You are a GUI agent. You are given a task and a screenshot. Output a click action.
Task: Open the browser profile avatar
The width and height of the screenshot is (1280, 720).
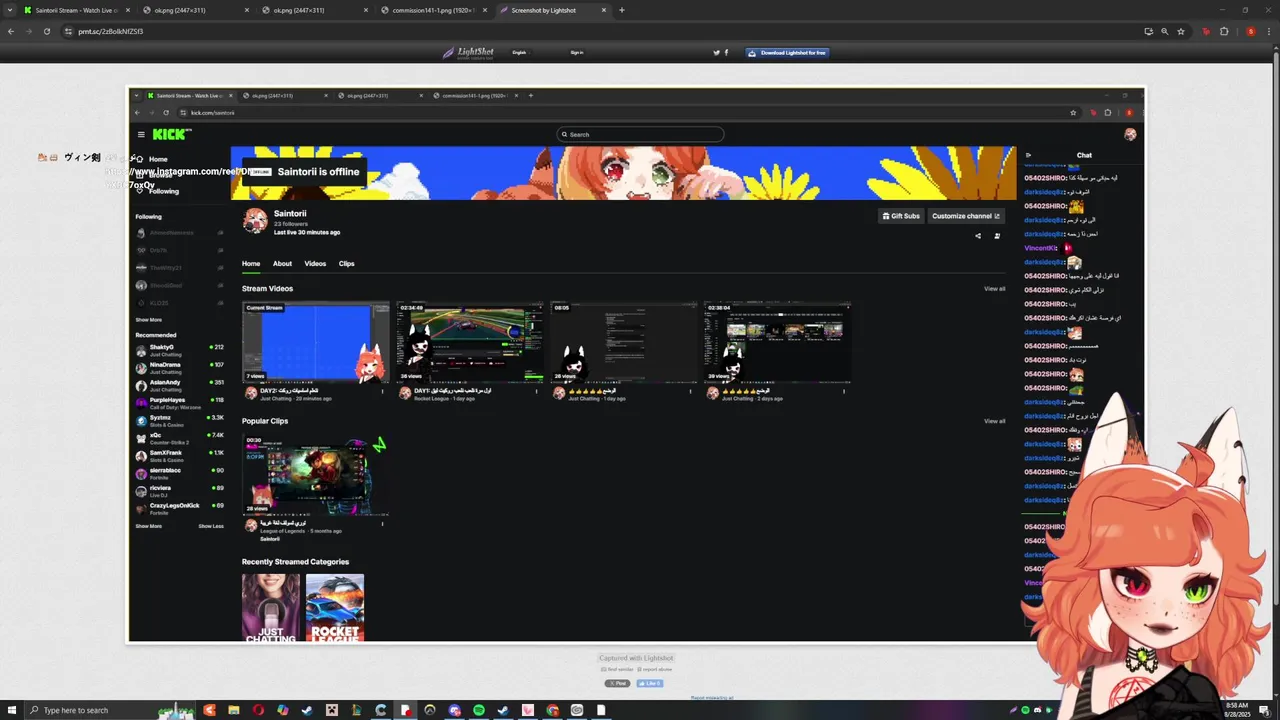coord(1250,31)
